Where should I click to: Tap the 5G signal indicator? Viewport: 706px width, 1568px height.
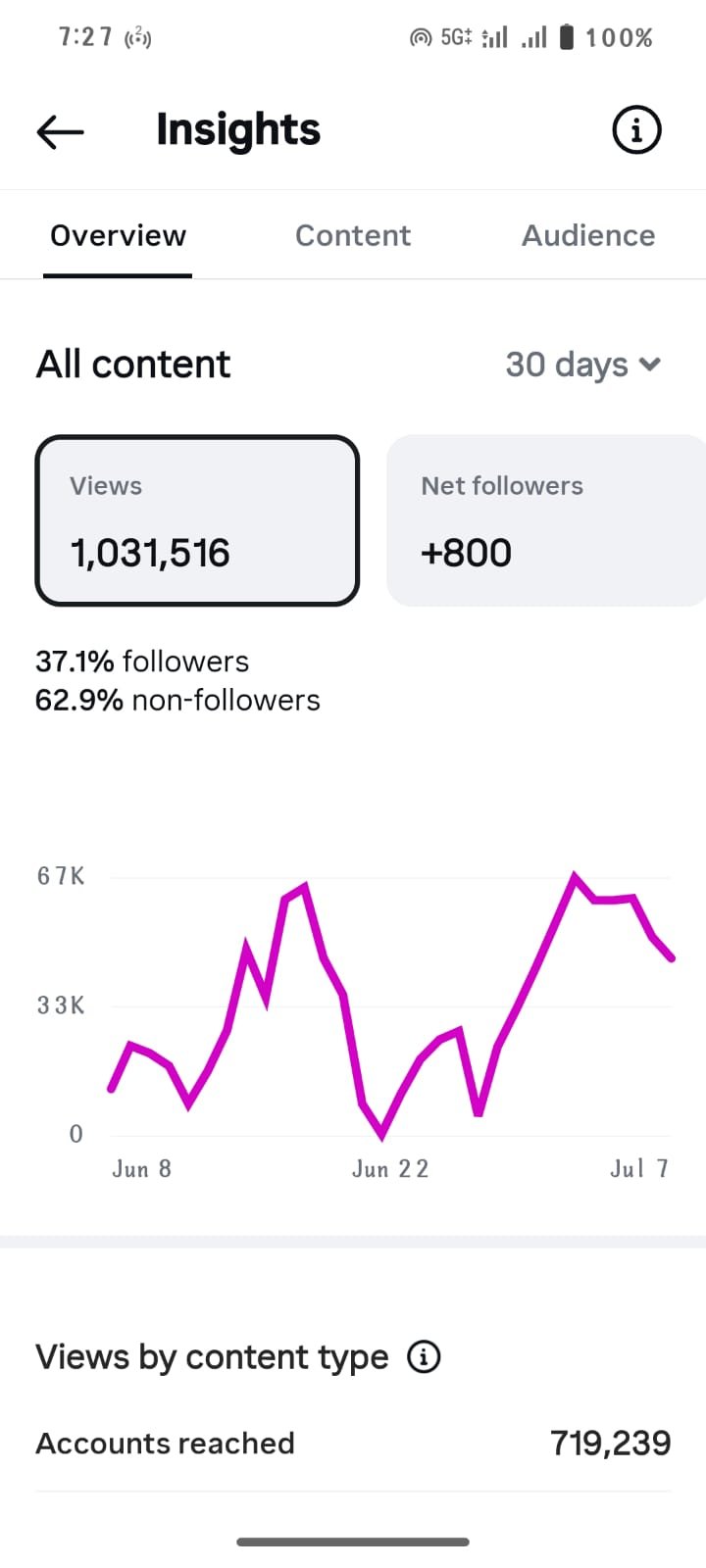point(457,37)
